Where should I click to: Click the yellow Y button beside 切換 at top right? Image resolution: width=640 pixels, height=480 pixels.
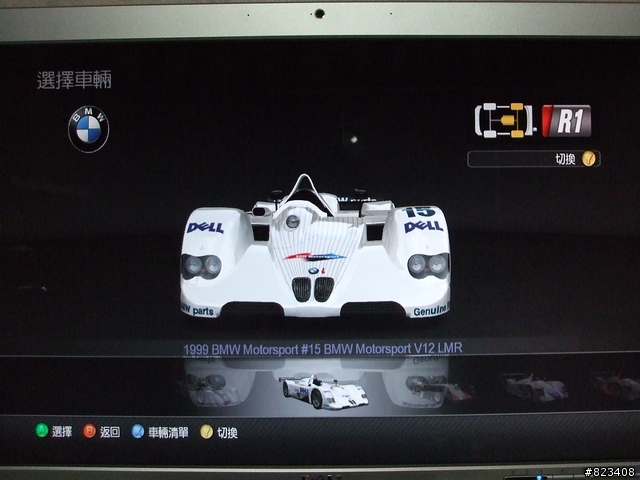[589, 158]
